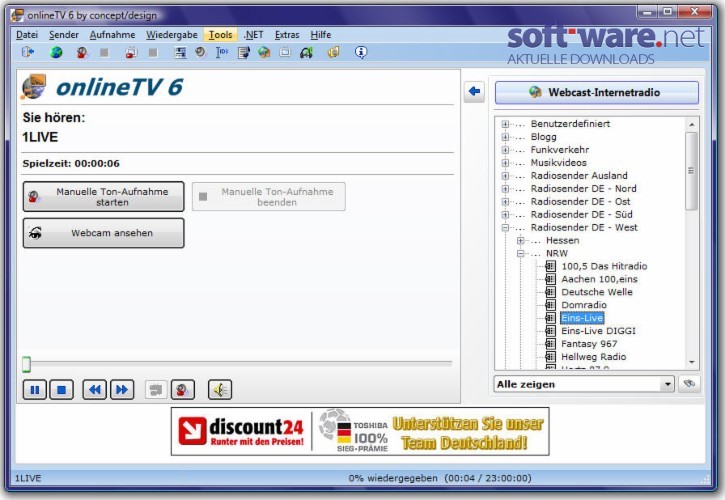The image size is (725, 500).
Task: Click the globe with package toolbar icon
Action: [264, 52]
